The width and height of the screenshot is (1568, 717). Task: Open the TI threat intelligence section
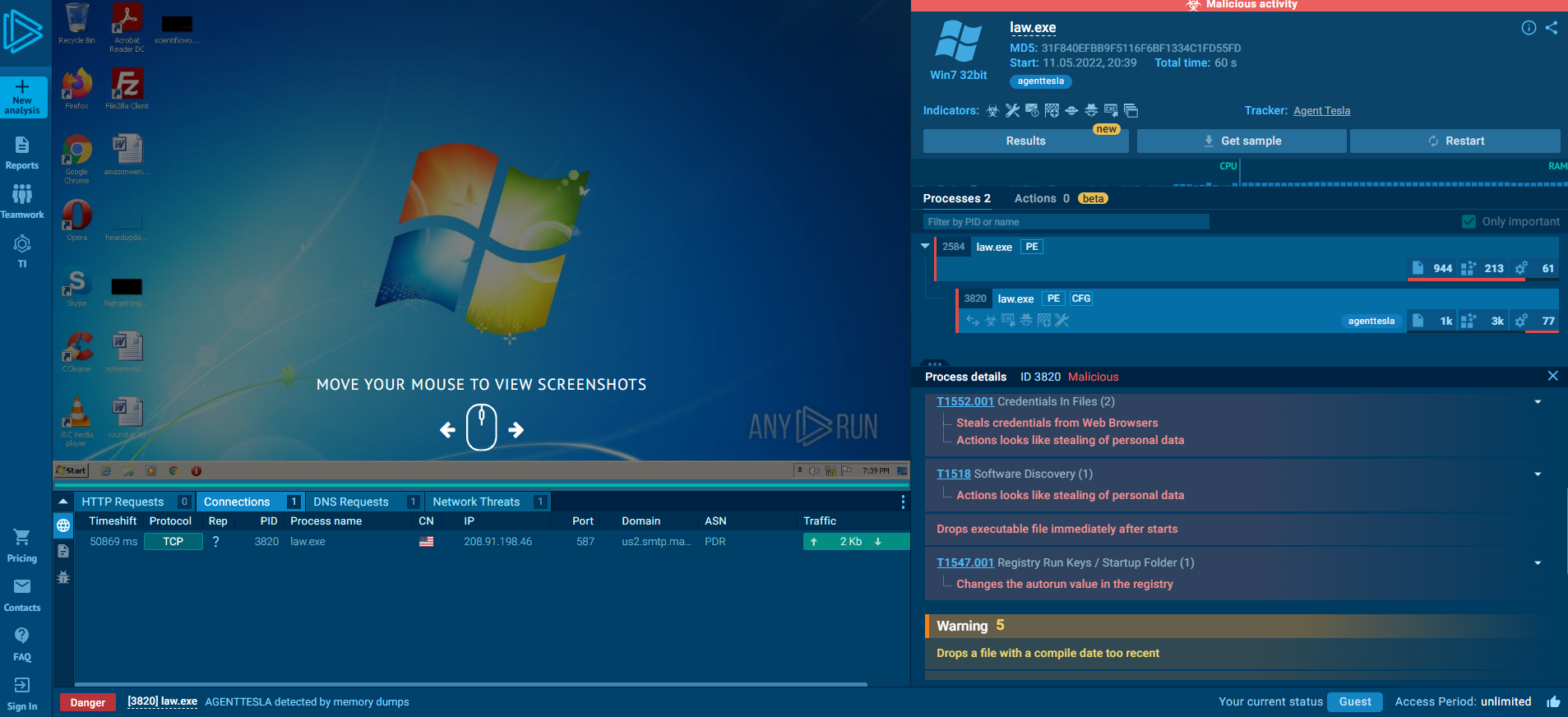(22, 252)
